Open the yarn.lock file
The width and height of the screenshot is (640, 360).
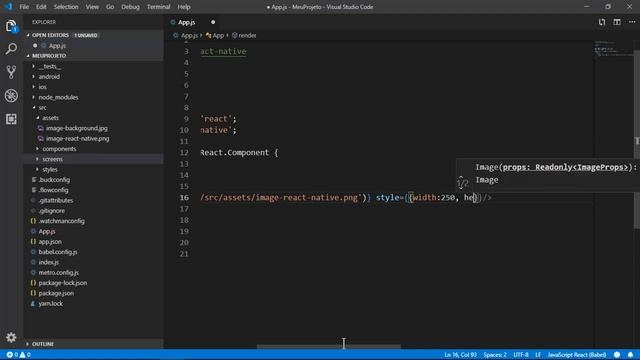[x=51, y=303]
